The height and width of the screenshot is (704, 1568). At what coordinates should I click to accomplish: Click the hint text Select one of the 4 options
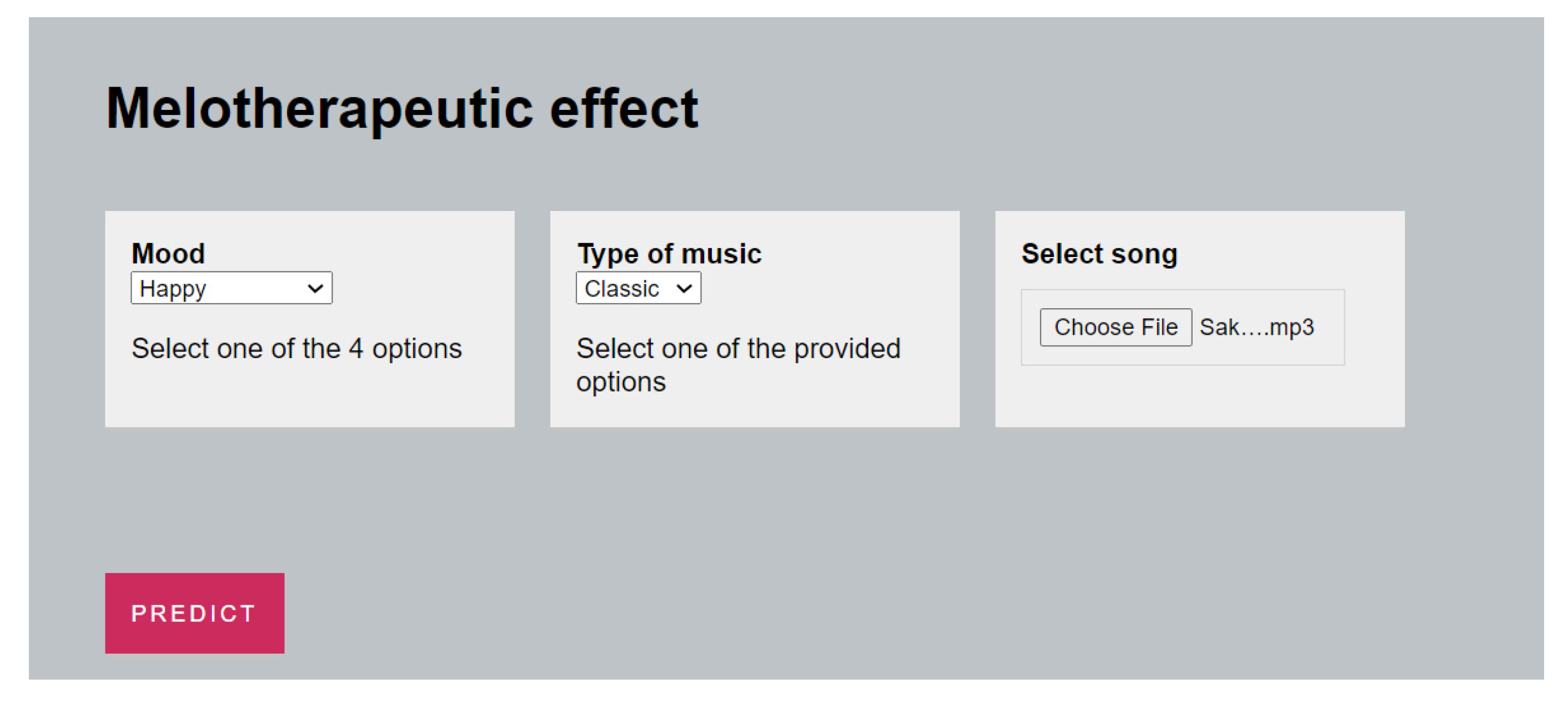pyautogui.click(x=296, y=349)
